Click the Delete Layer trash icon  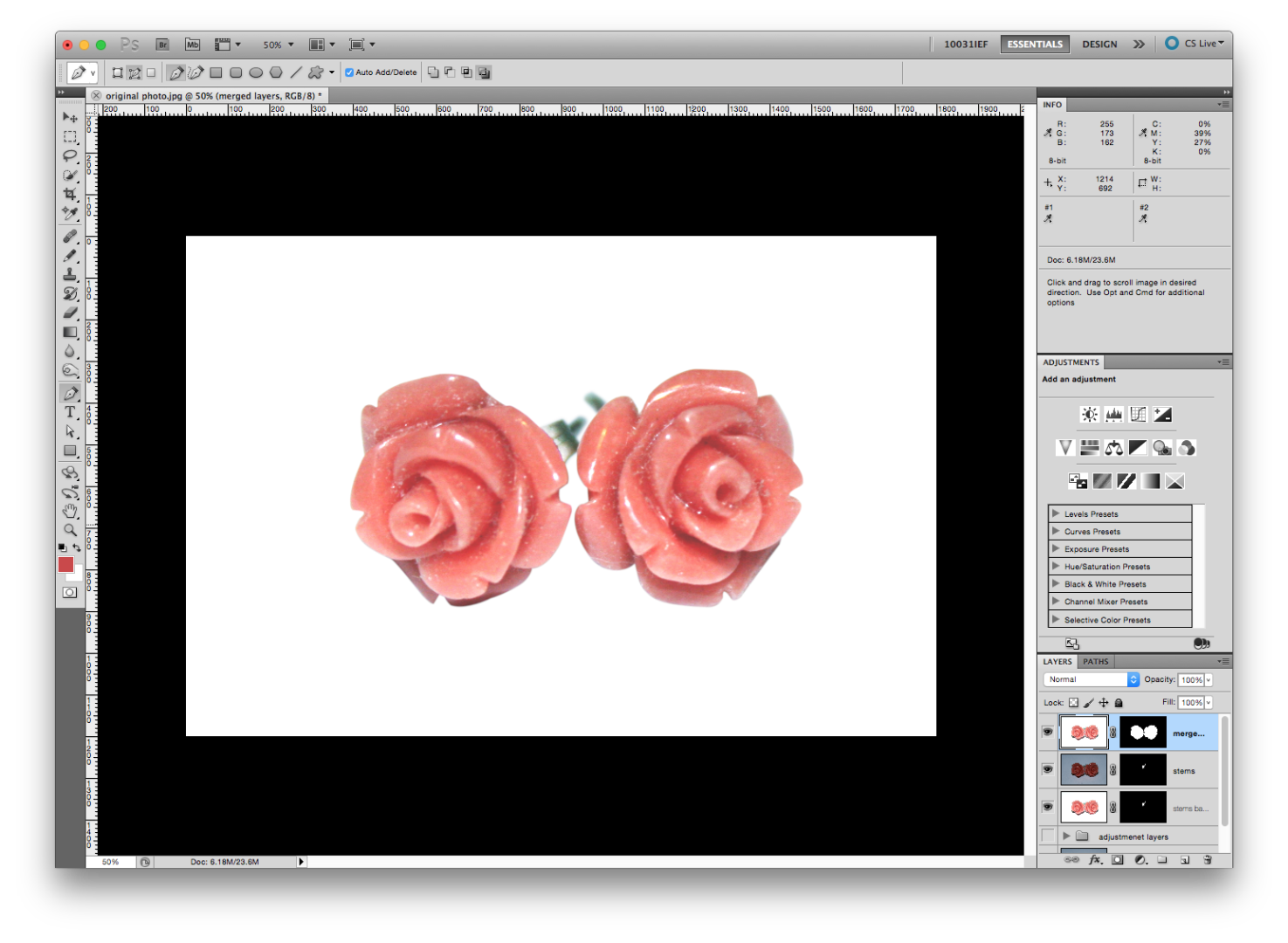coord(1207,860)
